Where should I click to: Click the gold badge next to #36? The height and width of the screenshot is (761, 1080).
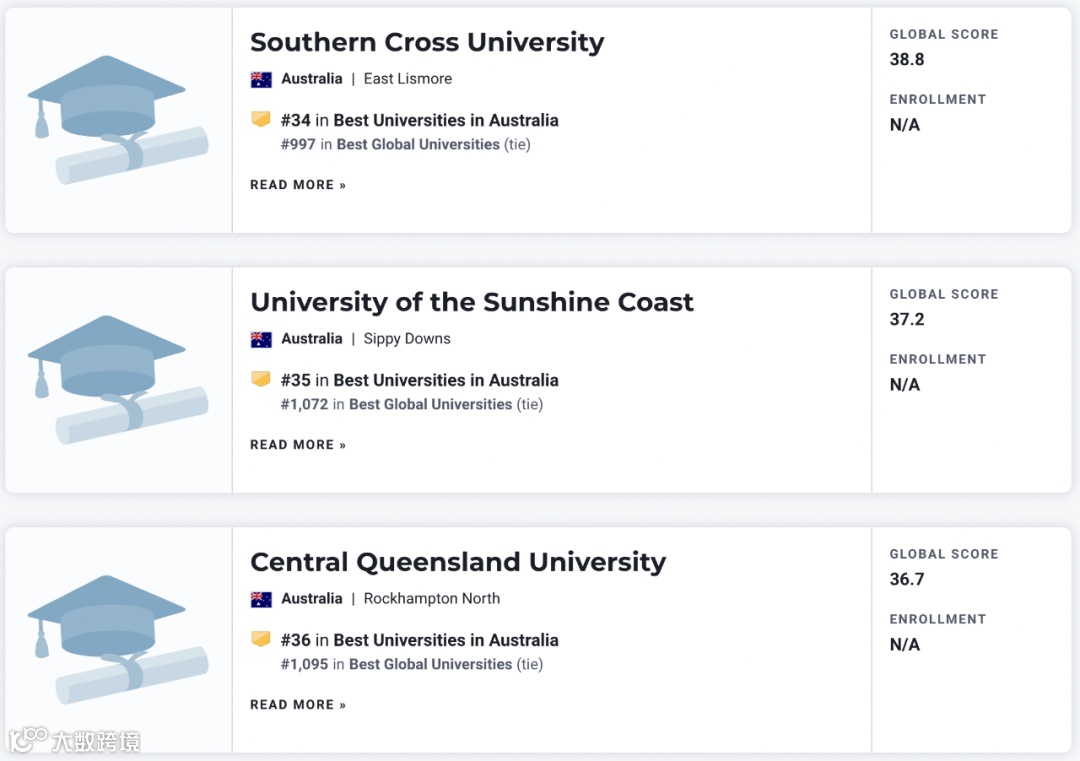coord(261,640)
